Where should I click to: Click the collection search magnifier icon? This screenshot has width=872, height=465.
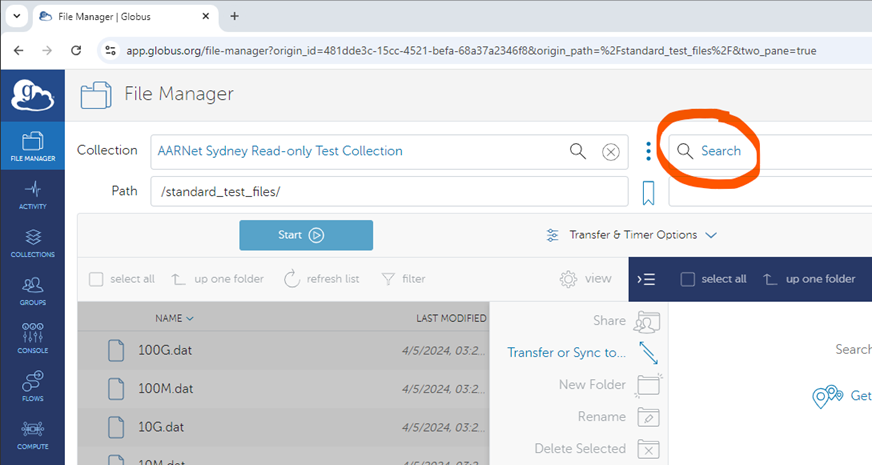[x=578, y=151]
